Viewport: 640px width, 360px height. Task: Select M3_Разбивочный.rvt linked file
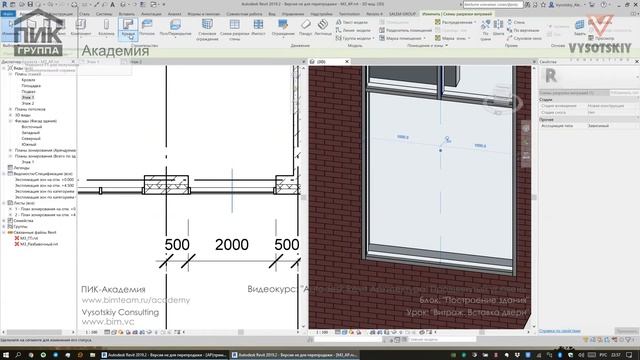coord(39,244)
